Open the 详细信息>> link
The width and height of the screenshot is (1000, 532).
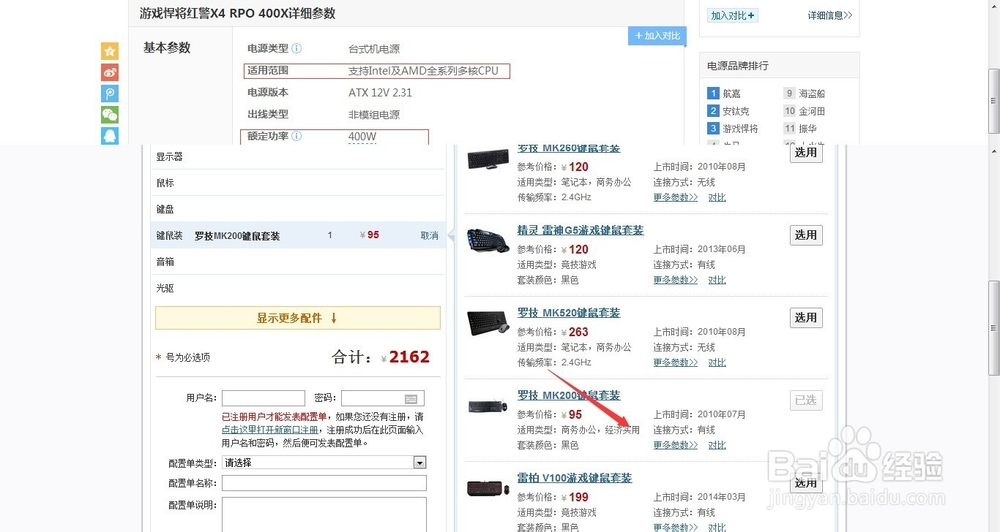[x=830, y=15]
